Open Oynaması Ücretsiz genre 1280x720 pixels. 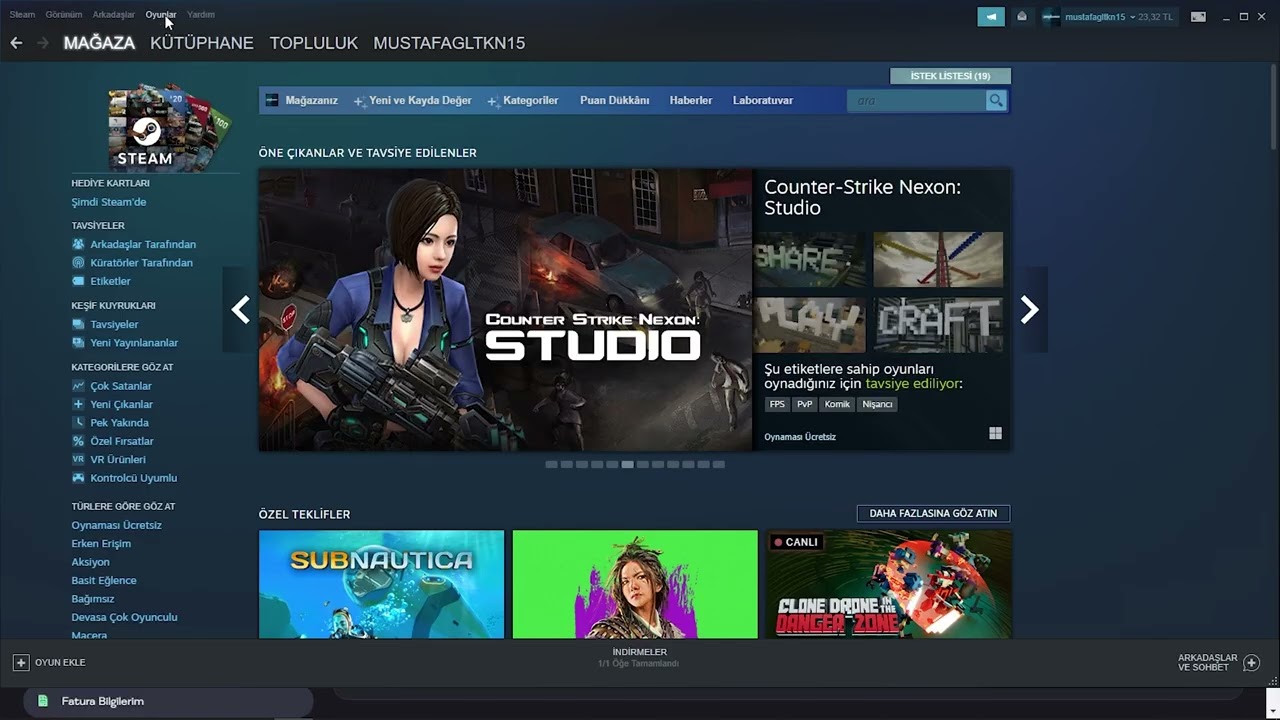(116, 525)
